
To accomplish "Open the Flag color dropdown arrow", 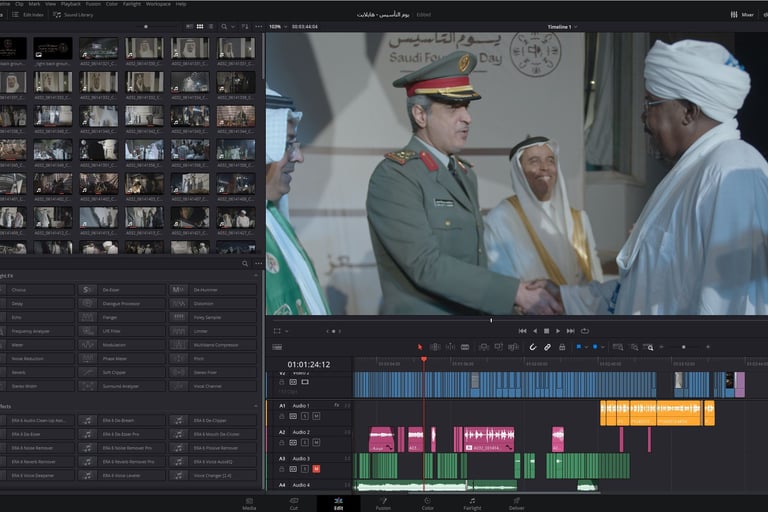I will pos(586,347).
